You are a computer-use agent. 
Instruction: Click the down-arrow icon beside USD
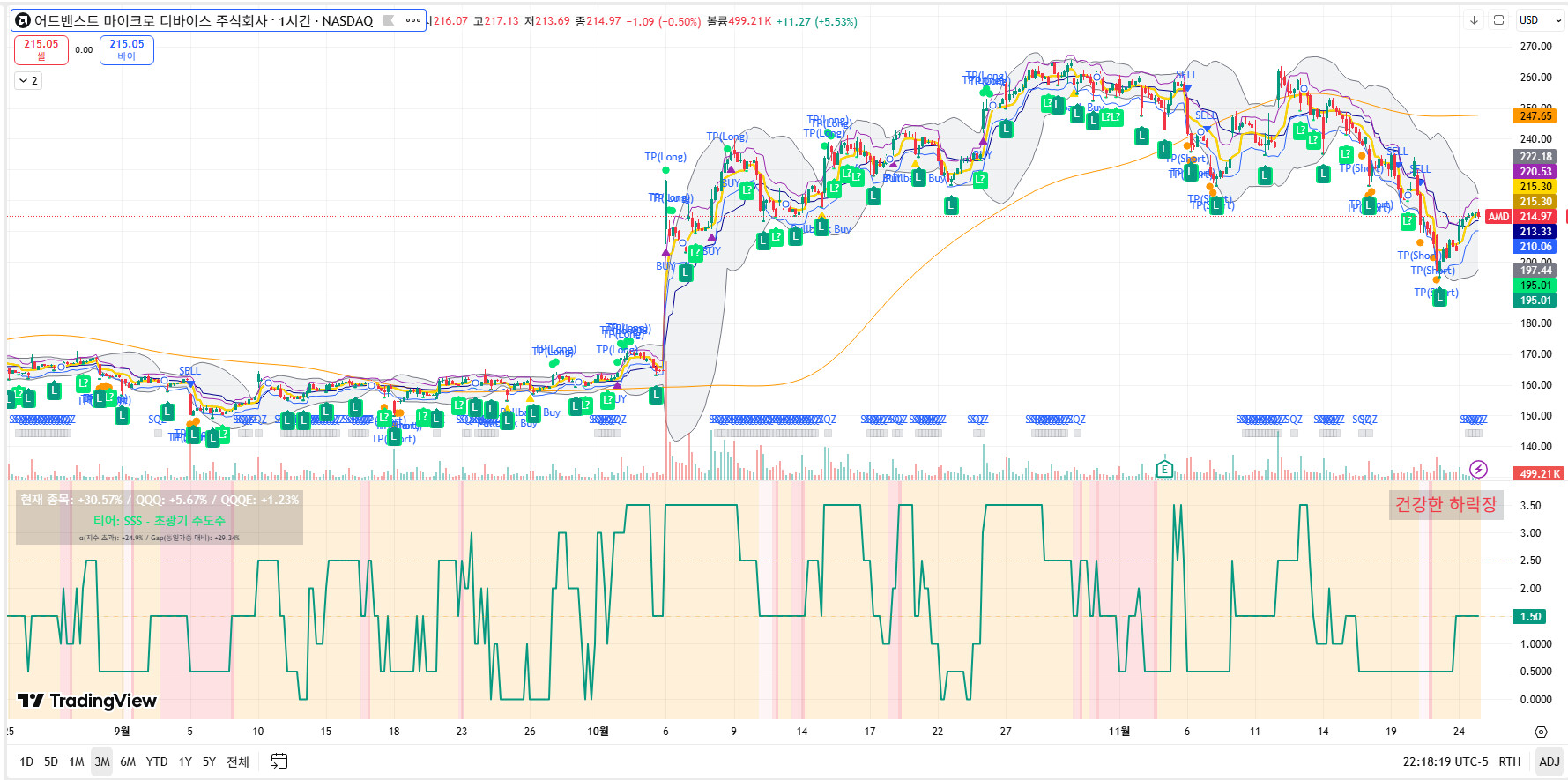coord(1474,20)
